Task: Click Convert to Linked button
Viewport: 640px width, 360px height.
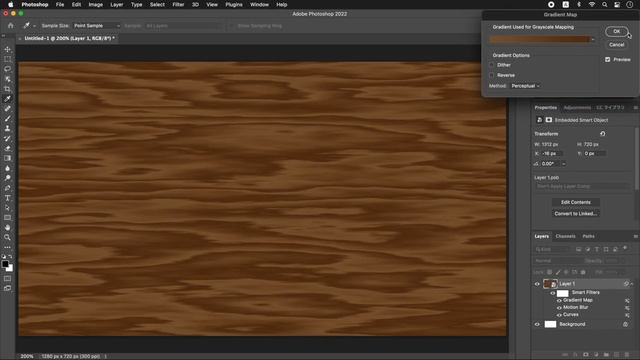Action: (576, 214)
